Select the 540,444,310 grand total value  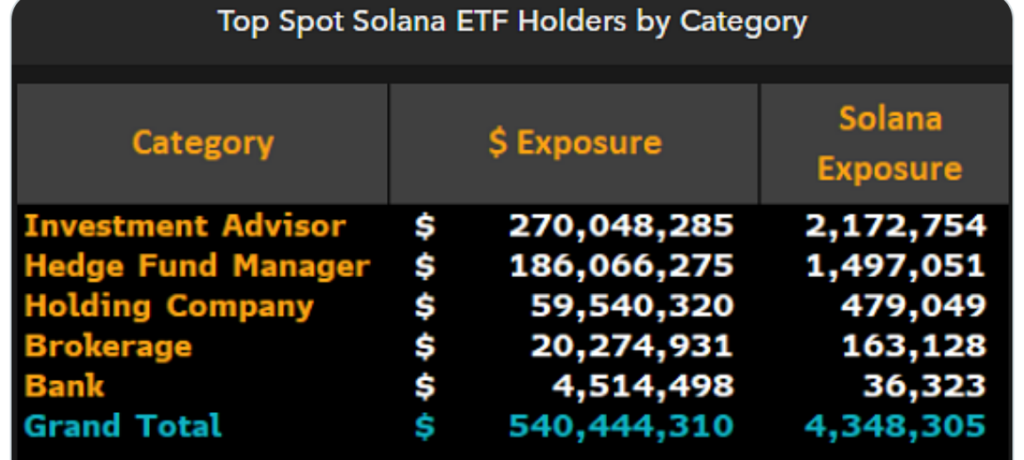(x=621, y=426)
